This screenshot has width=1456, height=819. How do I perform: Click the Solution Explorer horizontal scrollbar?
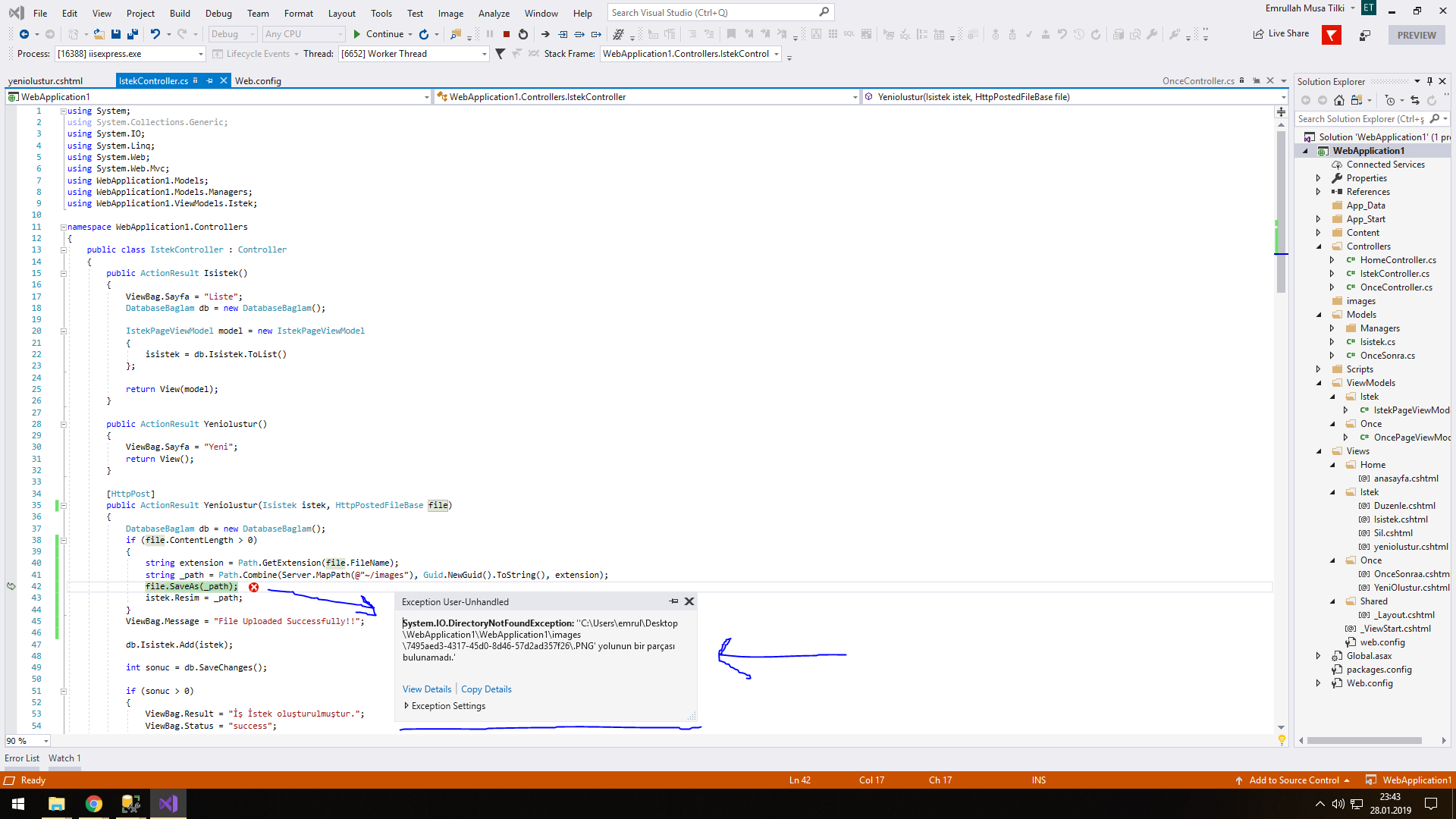pyautogui.click(x=1364, y=741)
